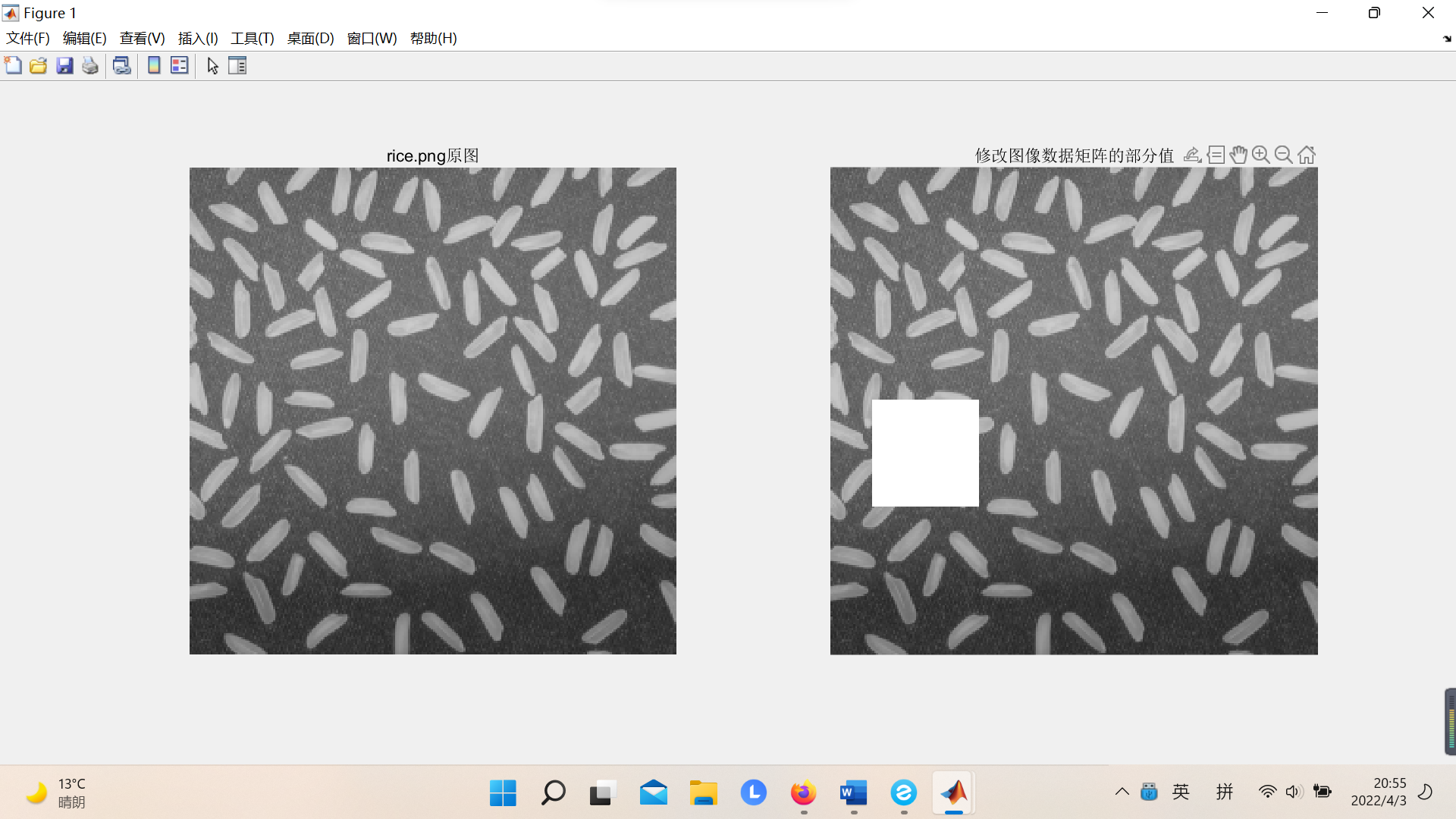
Task: Click the New Figure icon
Action: (13, 66)
